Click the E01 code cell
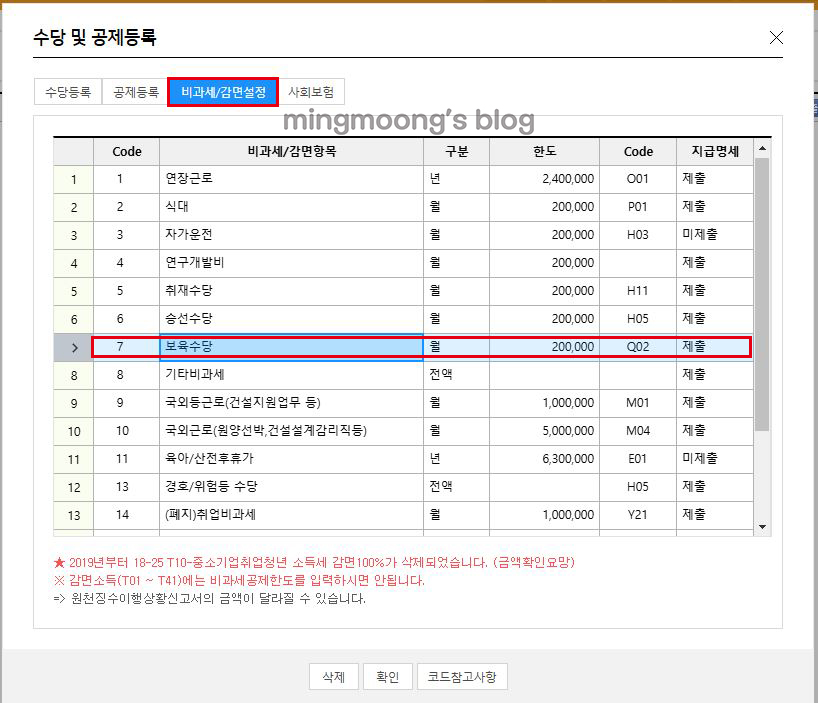 637,459
